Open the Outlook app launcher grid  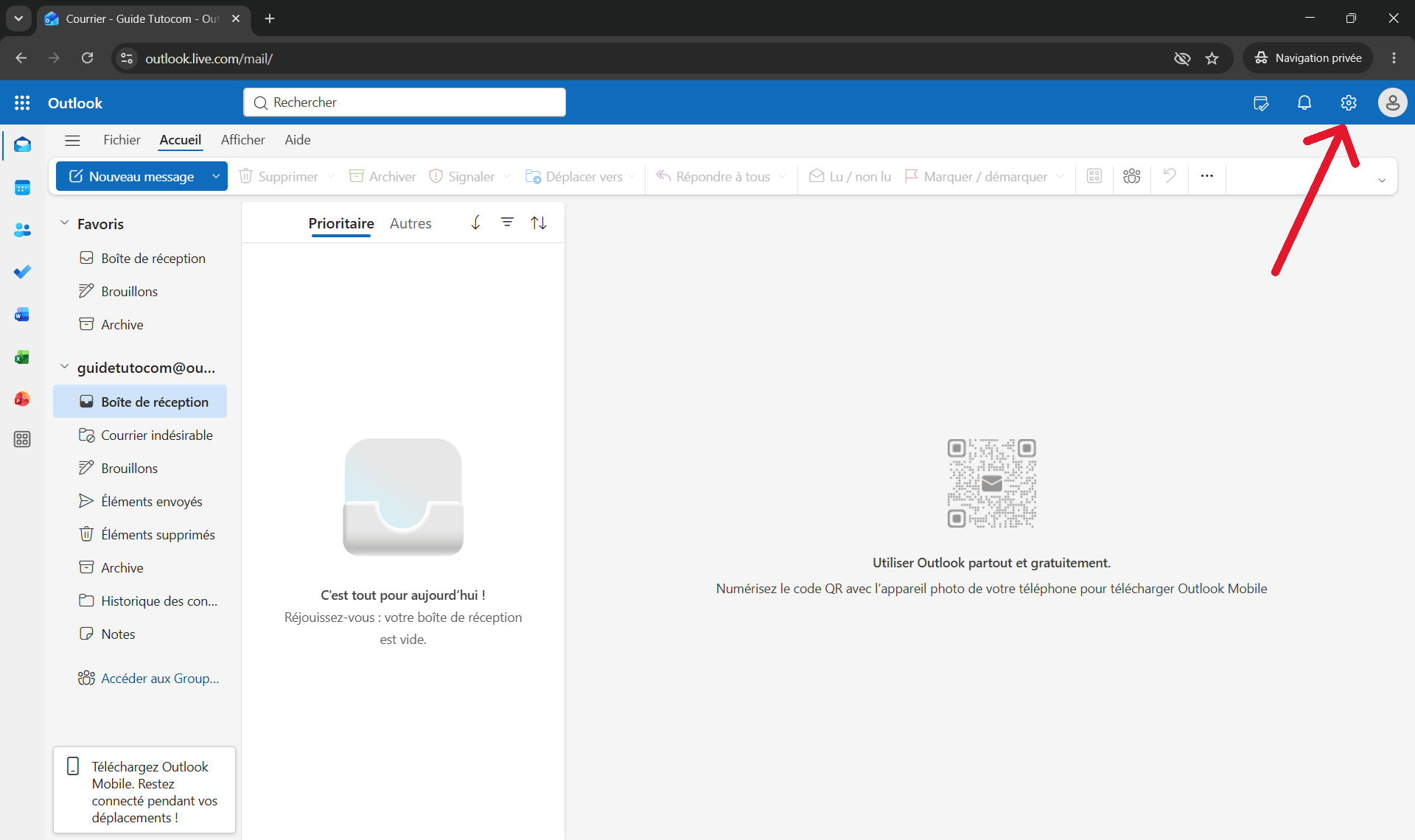pyautogui.click(x=22, y=103)
